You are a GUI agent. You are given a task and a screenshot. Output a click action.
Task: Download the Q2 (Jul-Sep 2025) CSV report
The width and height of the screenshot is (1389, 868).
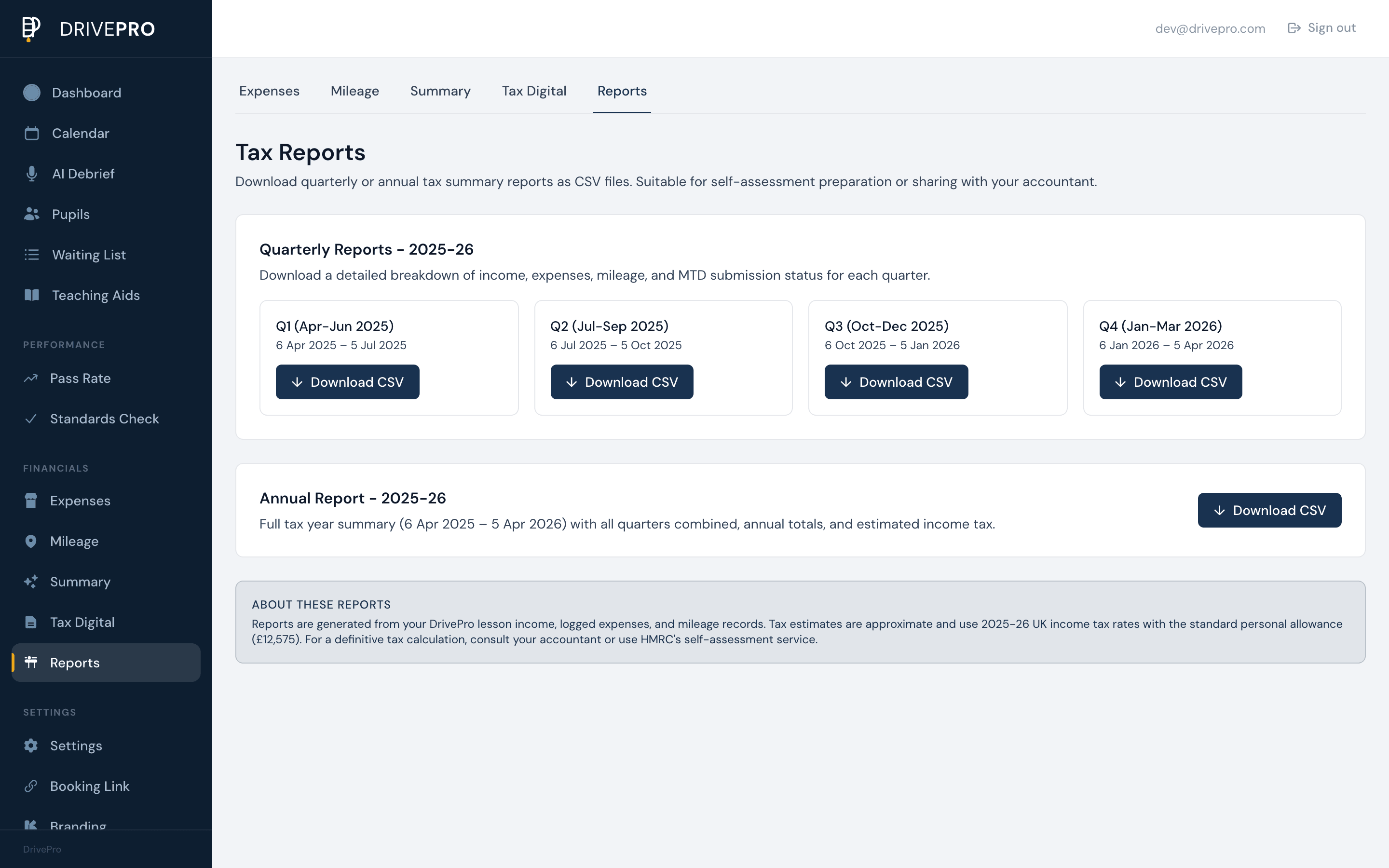coord(622,382)
